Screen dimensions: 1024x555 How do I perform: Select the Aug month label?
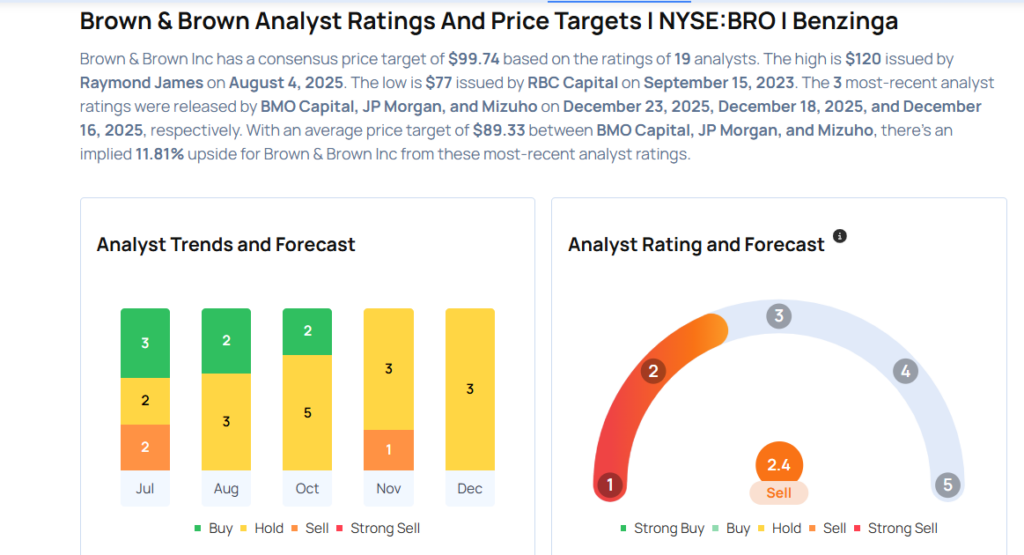pyautogui.click(x=226, y=488)
